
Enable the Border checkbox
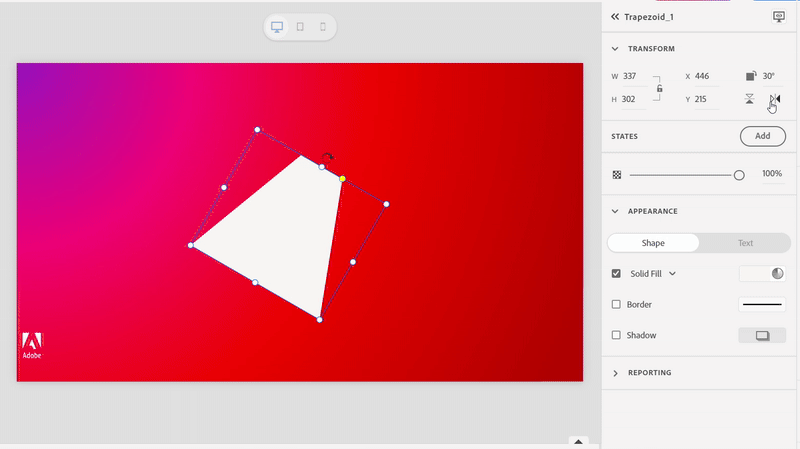[x=616, y=304]
